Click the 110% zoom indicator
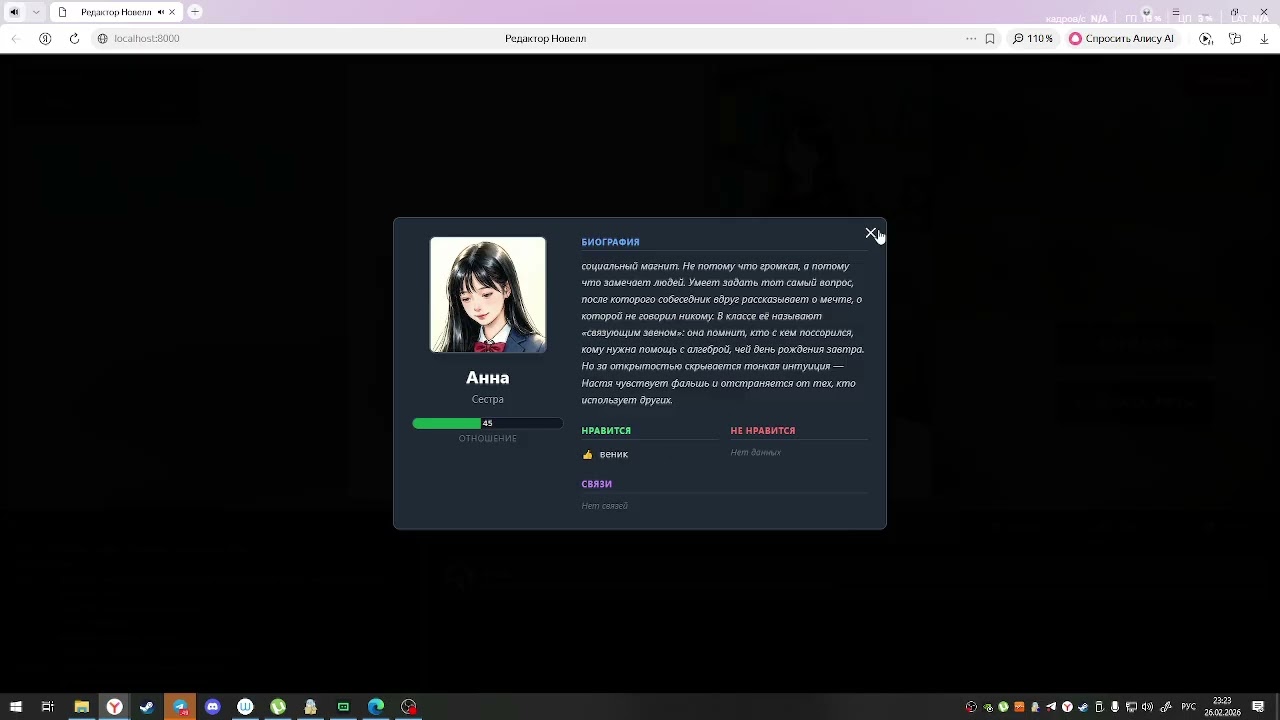This screenshot has height=720, width=1280. pyautogui.click(x=1032, y=39)
